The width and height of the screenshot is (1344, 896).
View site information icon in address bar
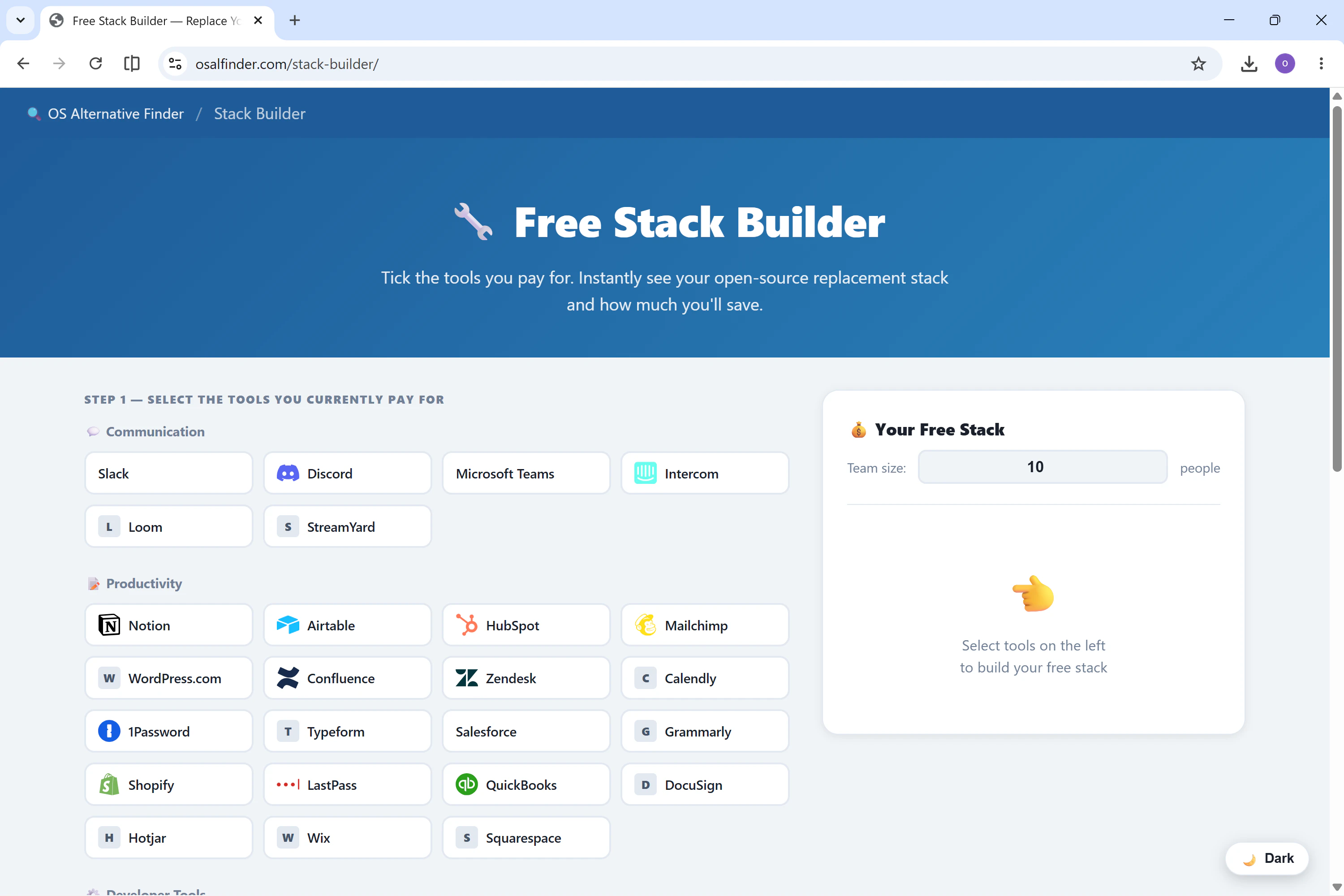click(176, 64)
